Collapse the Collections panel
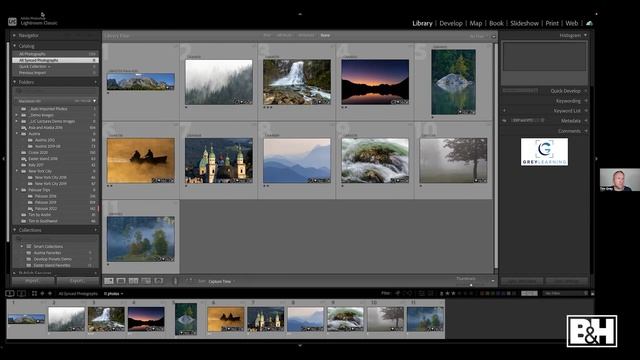This screenshot has width=640, height=360. tap(14, 230)
